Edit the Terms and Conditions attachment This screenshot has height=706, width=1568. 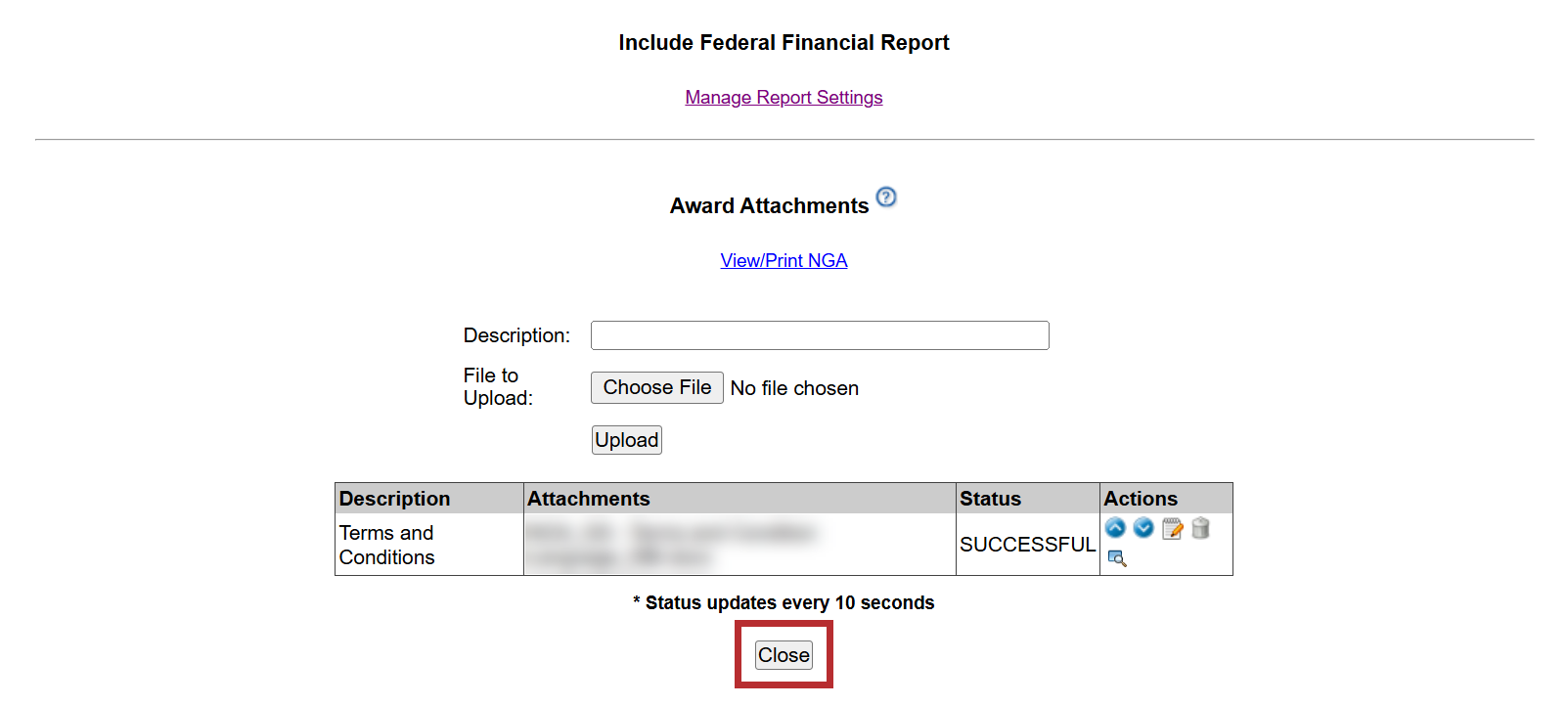pyautogui.click(x=1172, y=529)
